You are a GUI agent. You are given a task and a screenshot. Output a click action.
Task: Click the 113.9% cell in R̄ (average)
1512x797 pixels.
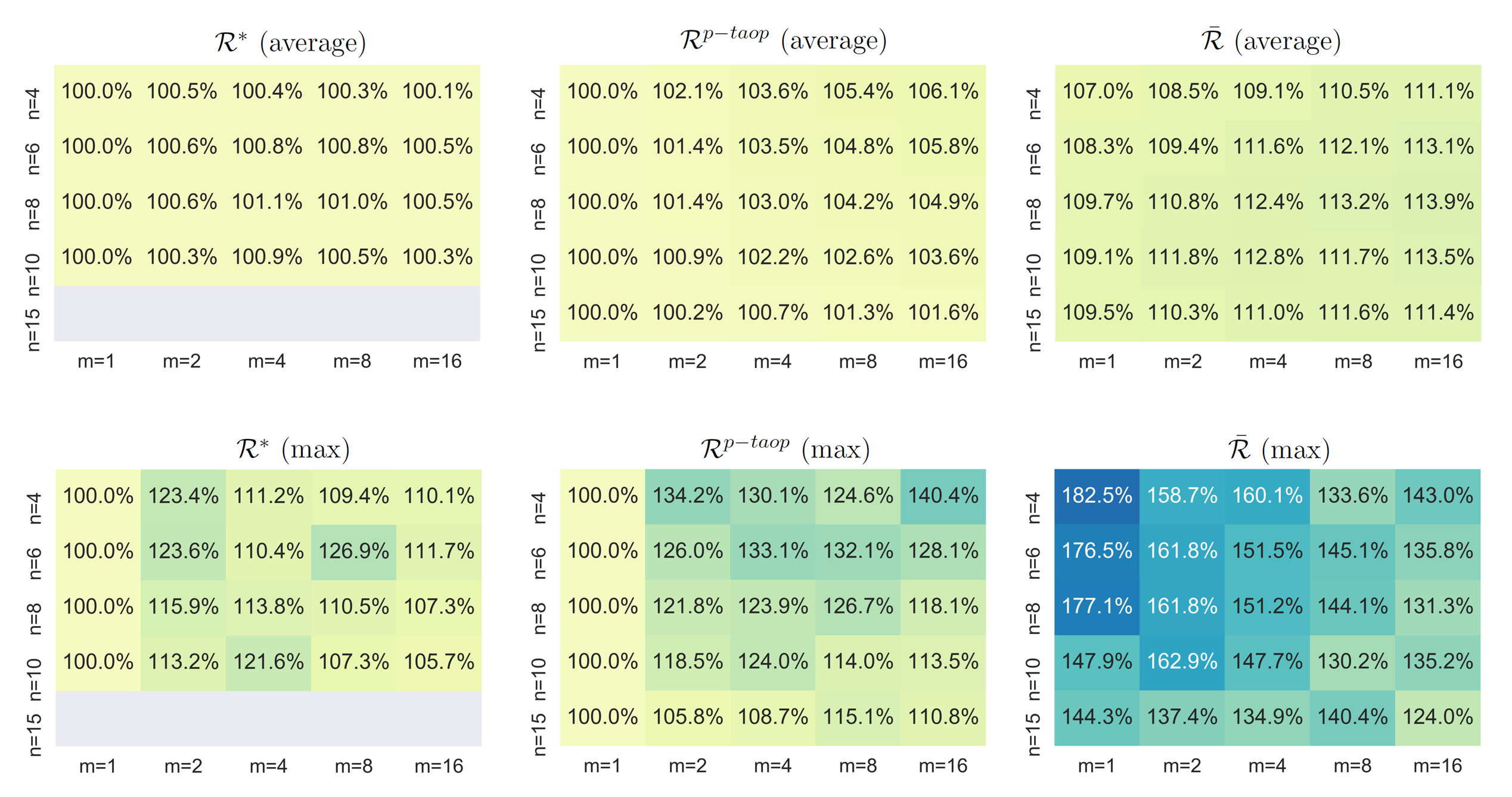coord(1438,202)
